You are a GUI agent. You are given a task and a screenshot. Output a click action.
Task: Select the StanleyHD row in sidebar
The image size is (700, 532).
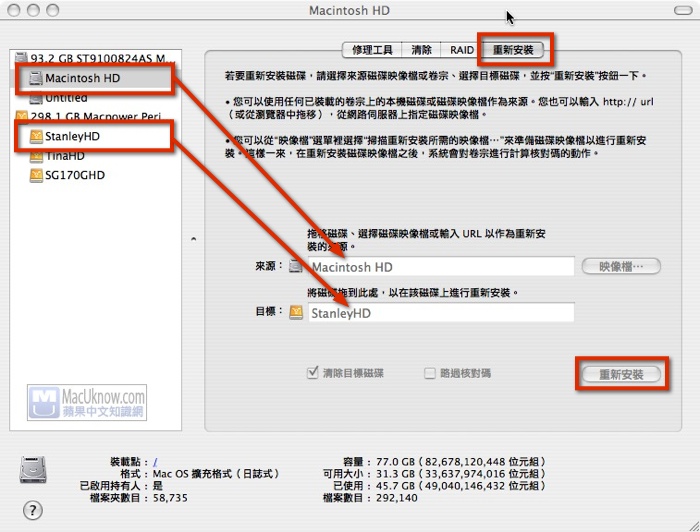pos(96,136)
